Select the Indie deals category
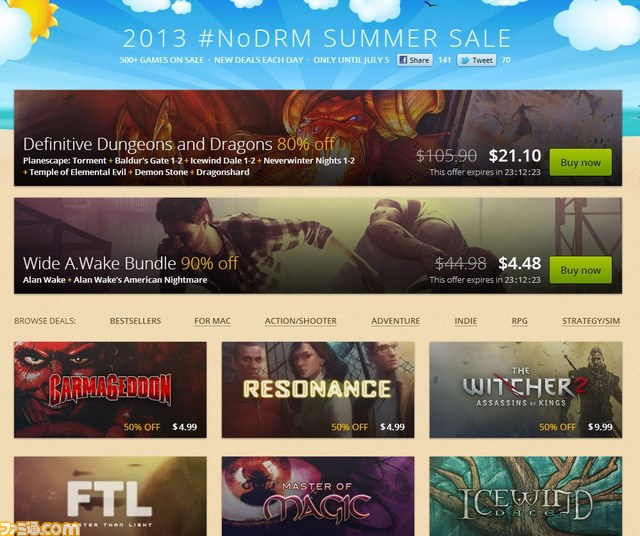This screenshot has width=640, height=536. 466,321
